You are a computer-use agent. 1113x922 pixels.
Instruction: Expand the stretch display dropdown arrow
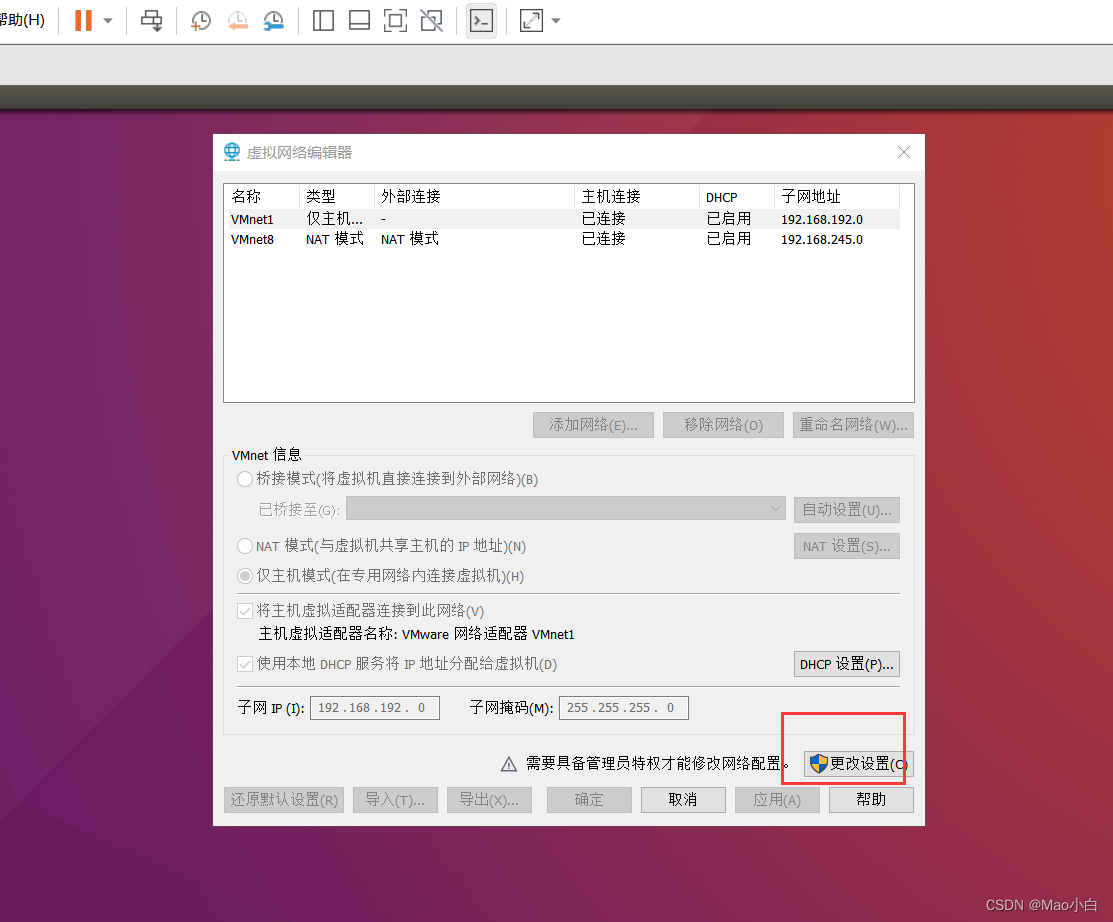(556, 21)
